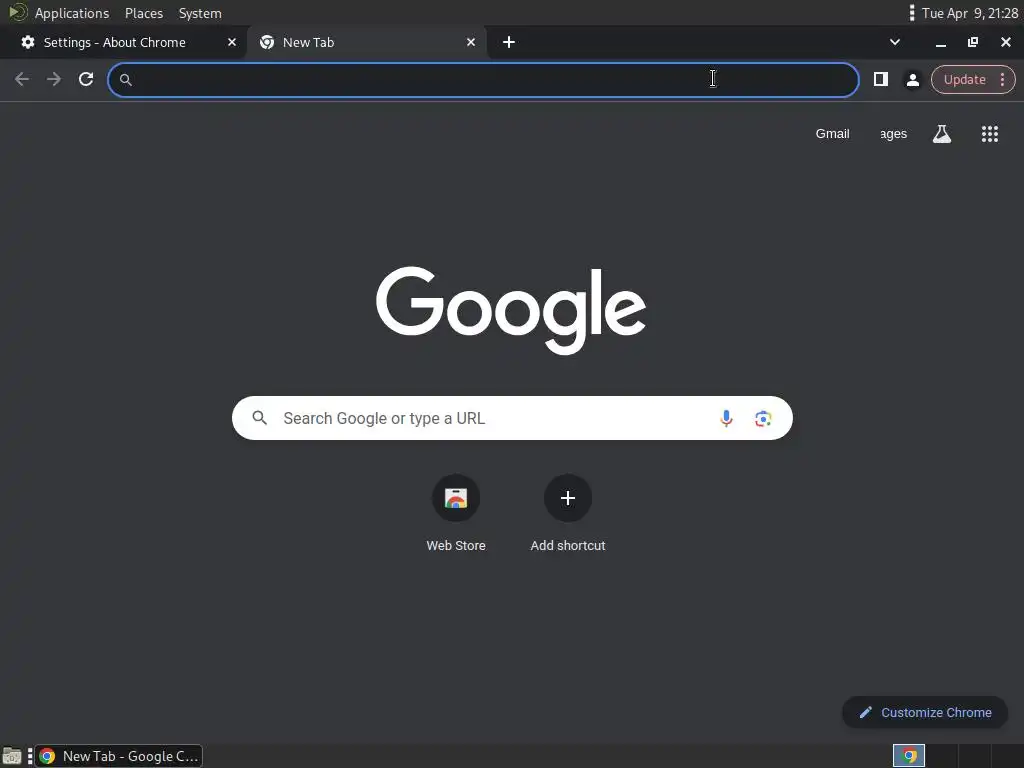Open Search Labs flask icon
The image size is (1024, 768).
pos(942,134)
